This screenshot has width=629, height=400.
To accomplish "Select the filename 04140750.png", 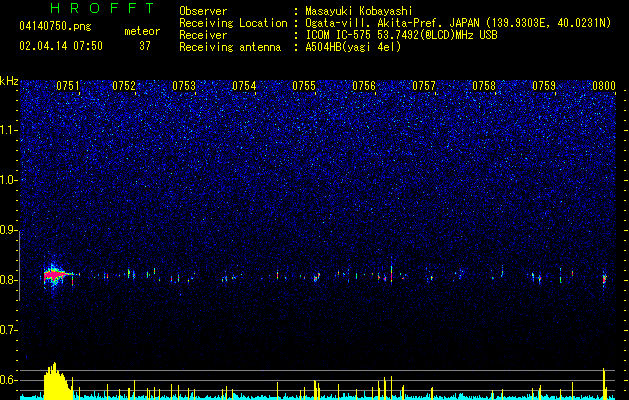I will [55, 26].
